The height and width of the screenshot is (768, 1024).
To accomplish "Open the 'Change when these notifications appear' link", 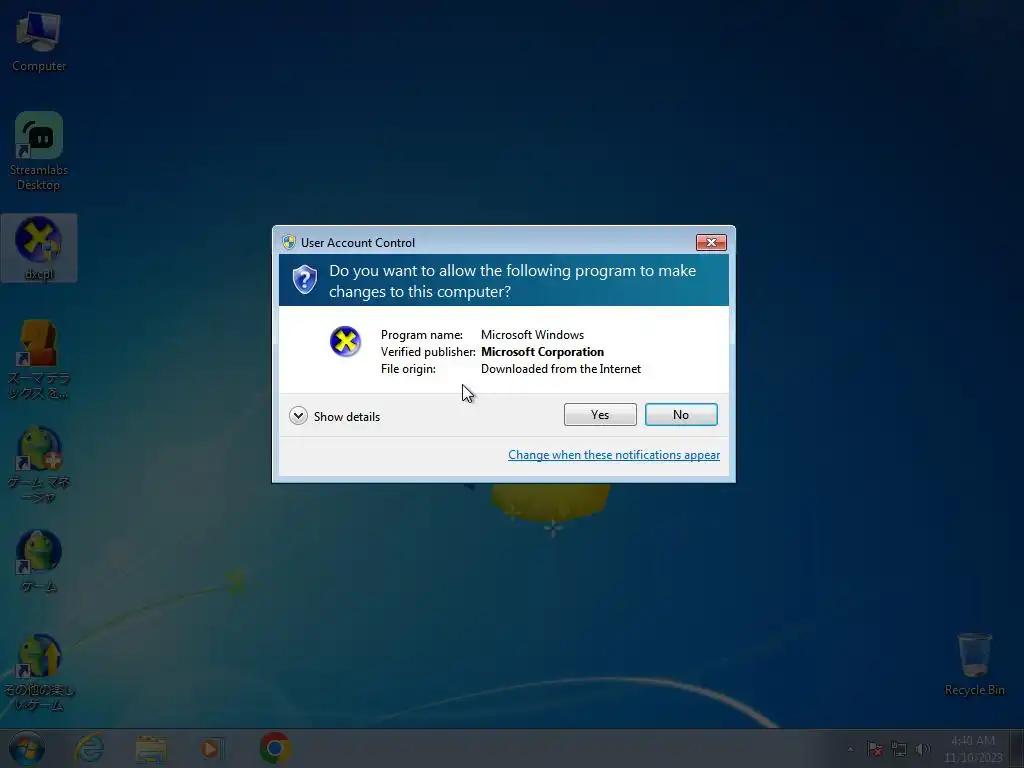I will (614, 455).
